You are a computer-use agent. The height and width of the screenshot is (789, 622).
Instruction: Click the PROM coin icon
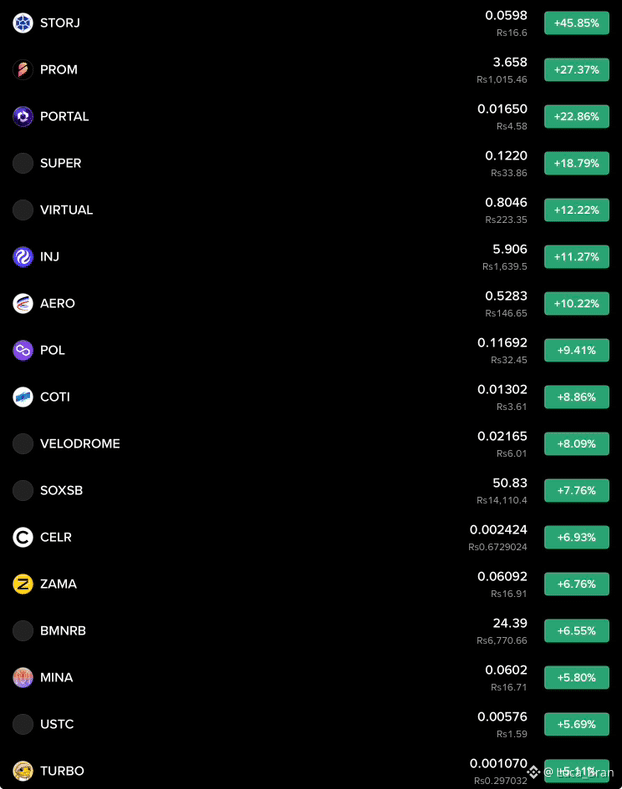pos(23,69)
